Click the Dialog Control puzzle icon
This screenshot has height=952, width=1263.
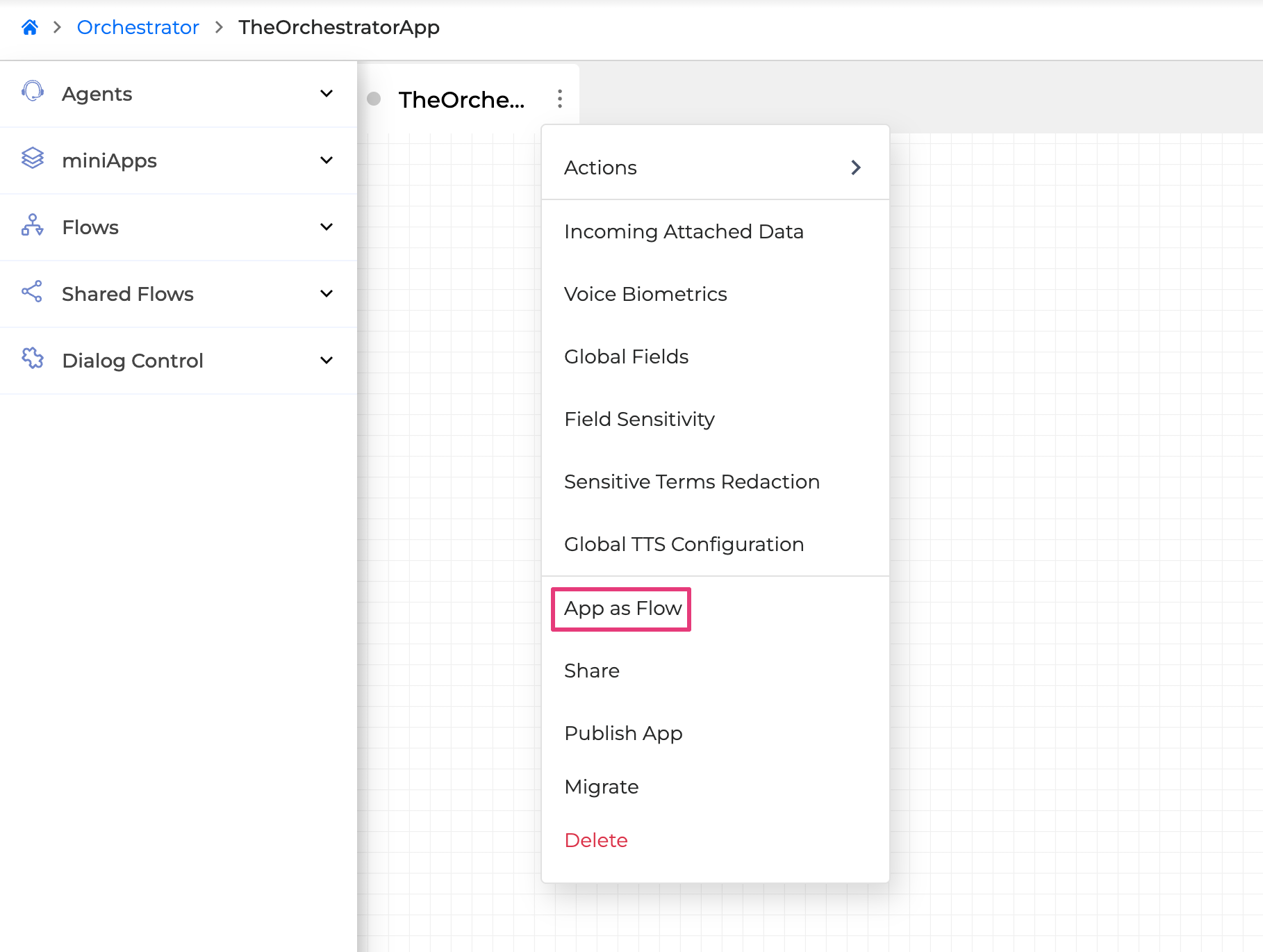(33, 359)
